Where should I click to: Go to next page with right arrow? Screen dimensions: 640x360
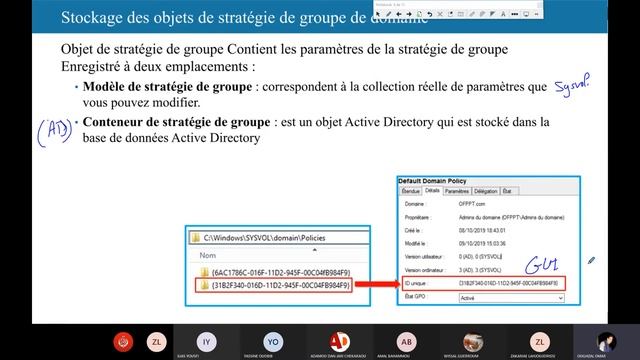(409, 14)
